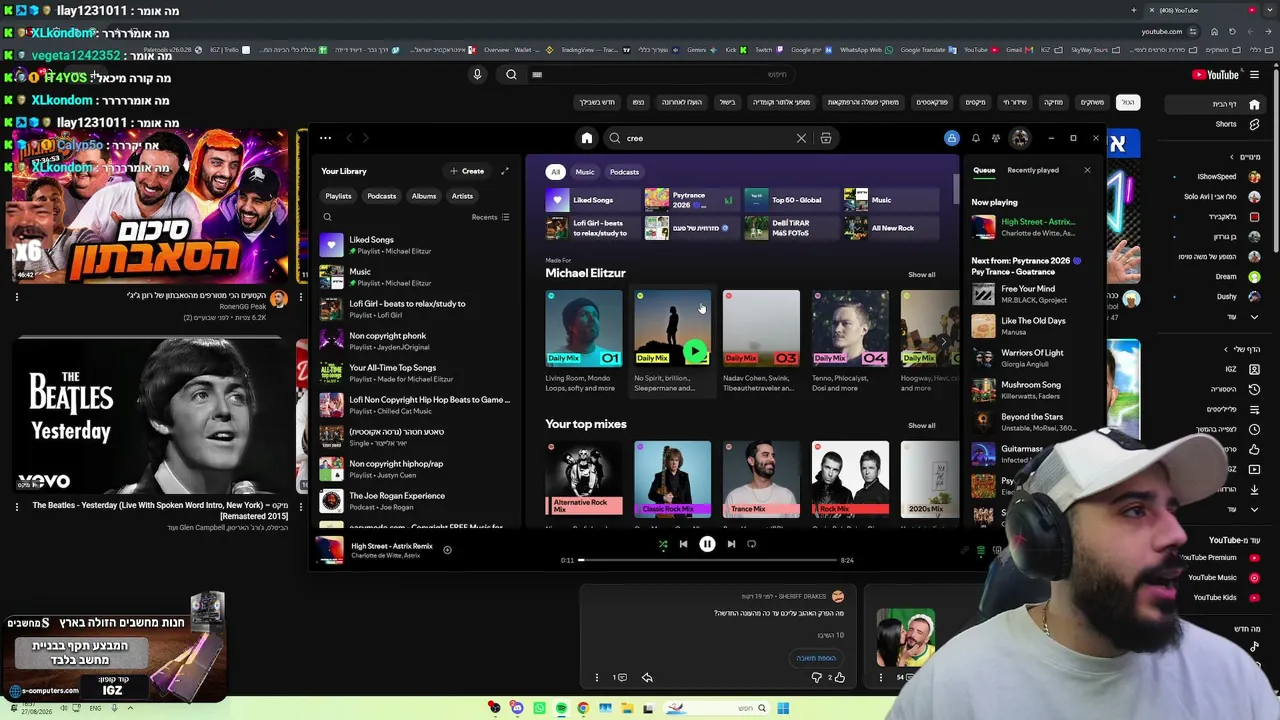Clear the Spotify search field text
The image size is (1280, 720).
click(x=801, y=138)
